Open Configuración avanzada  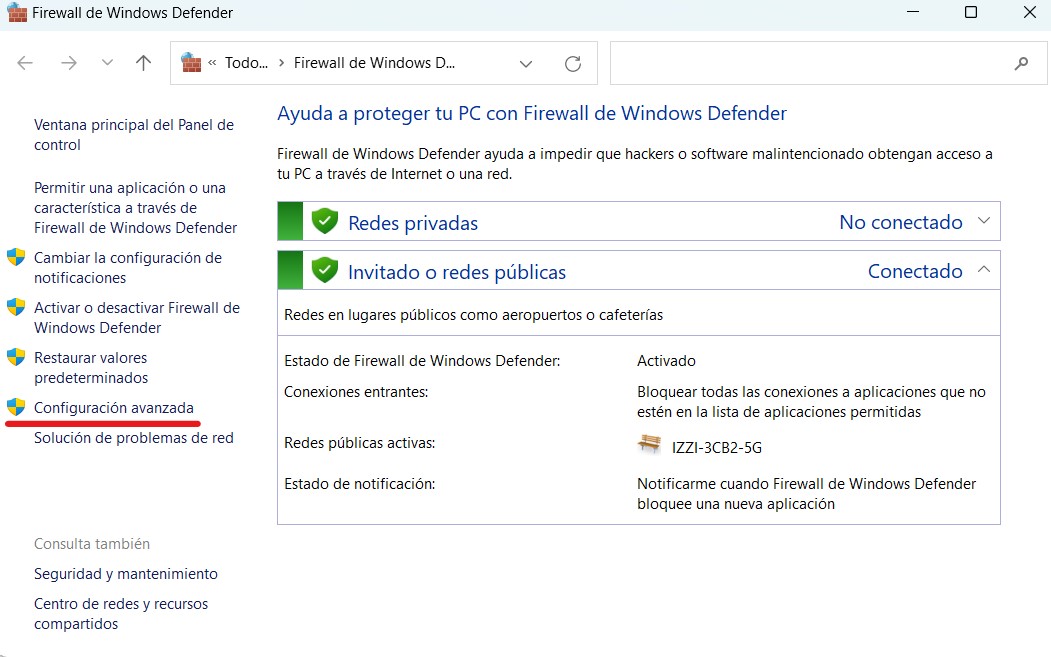point(114,408)
